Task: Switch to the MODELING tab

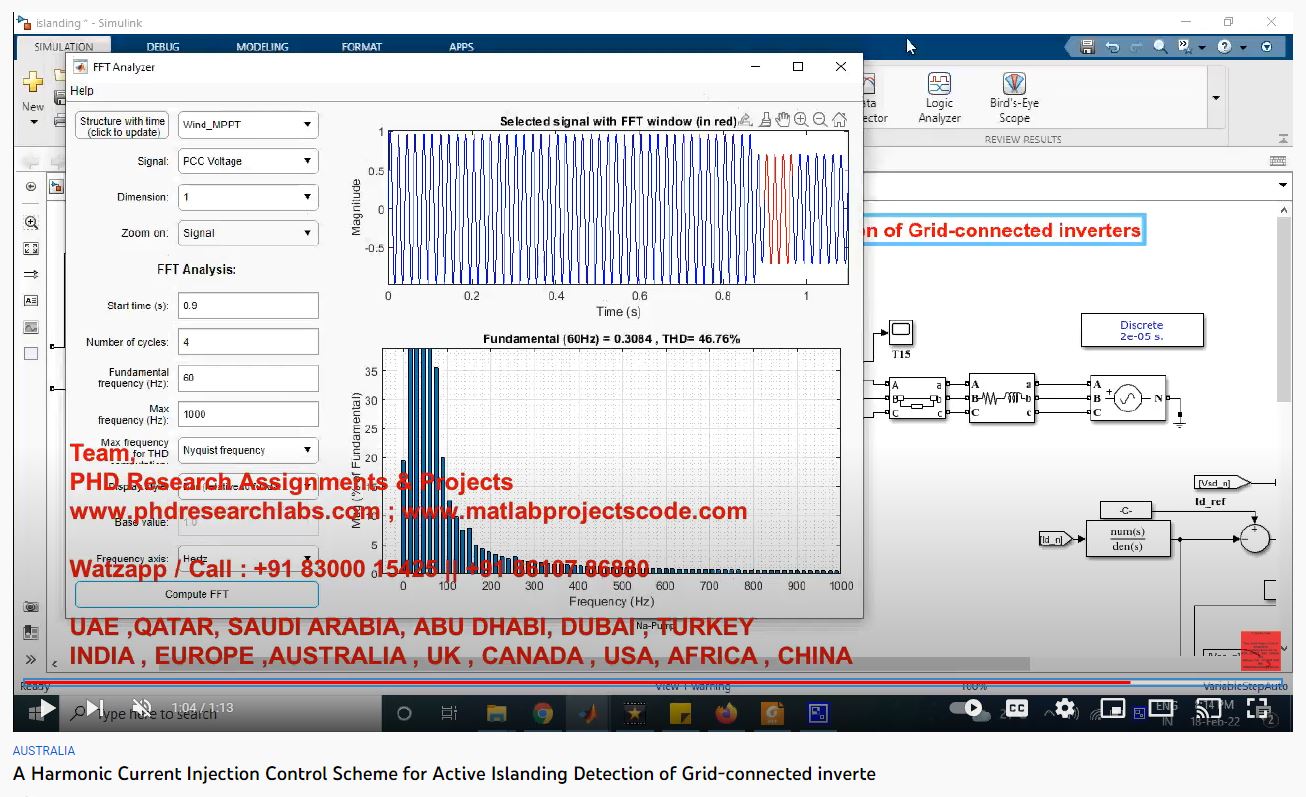Action: click(262, 47)
